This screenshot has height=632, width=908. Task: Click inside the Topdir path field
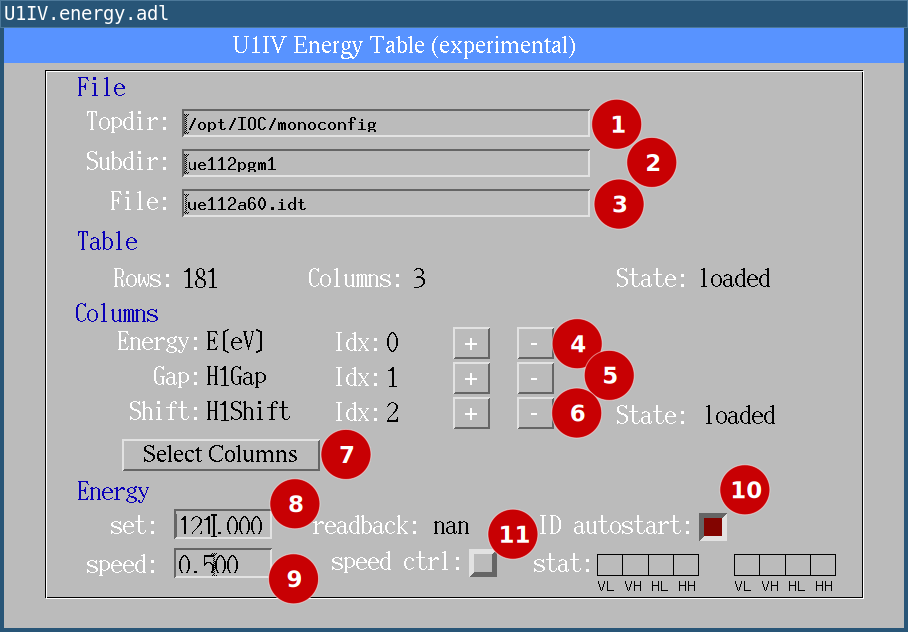[385, 123]
